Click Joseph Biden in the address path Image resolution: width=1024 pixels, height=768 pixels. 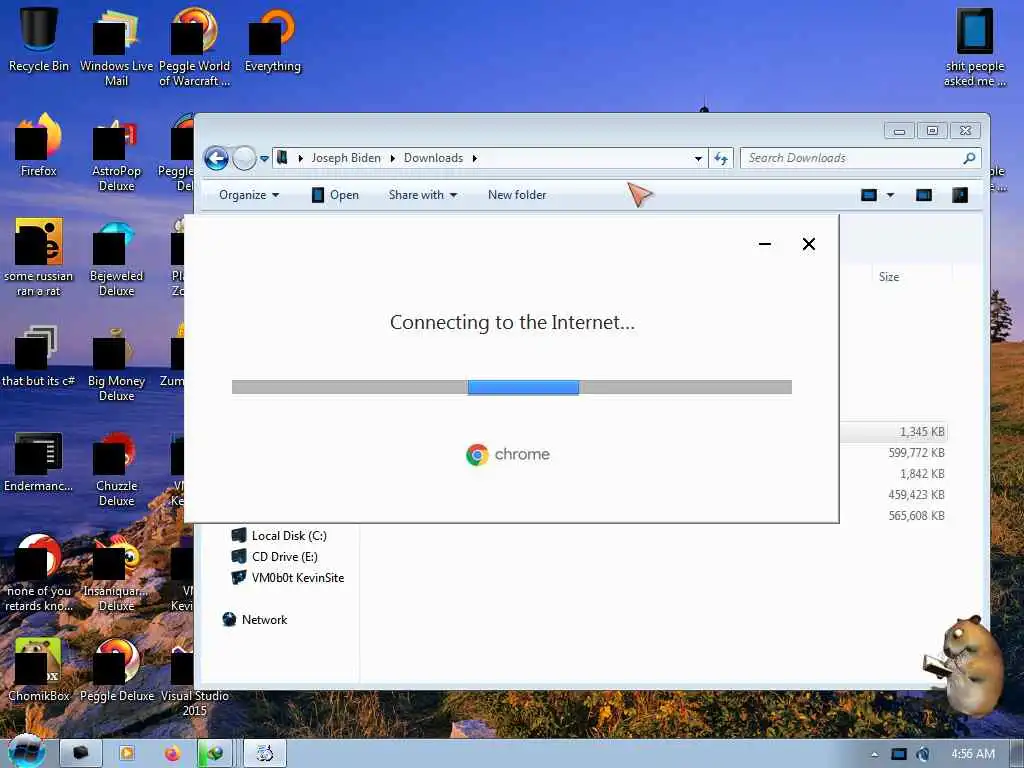(346, 158)
